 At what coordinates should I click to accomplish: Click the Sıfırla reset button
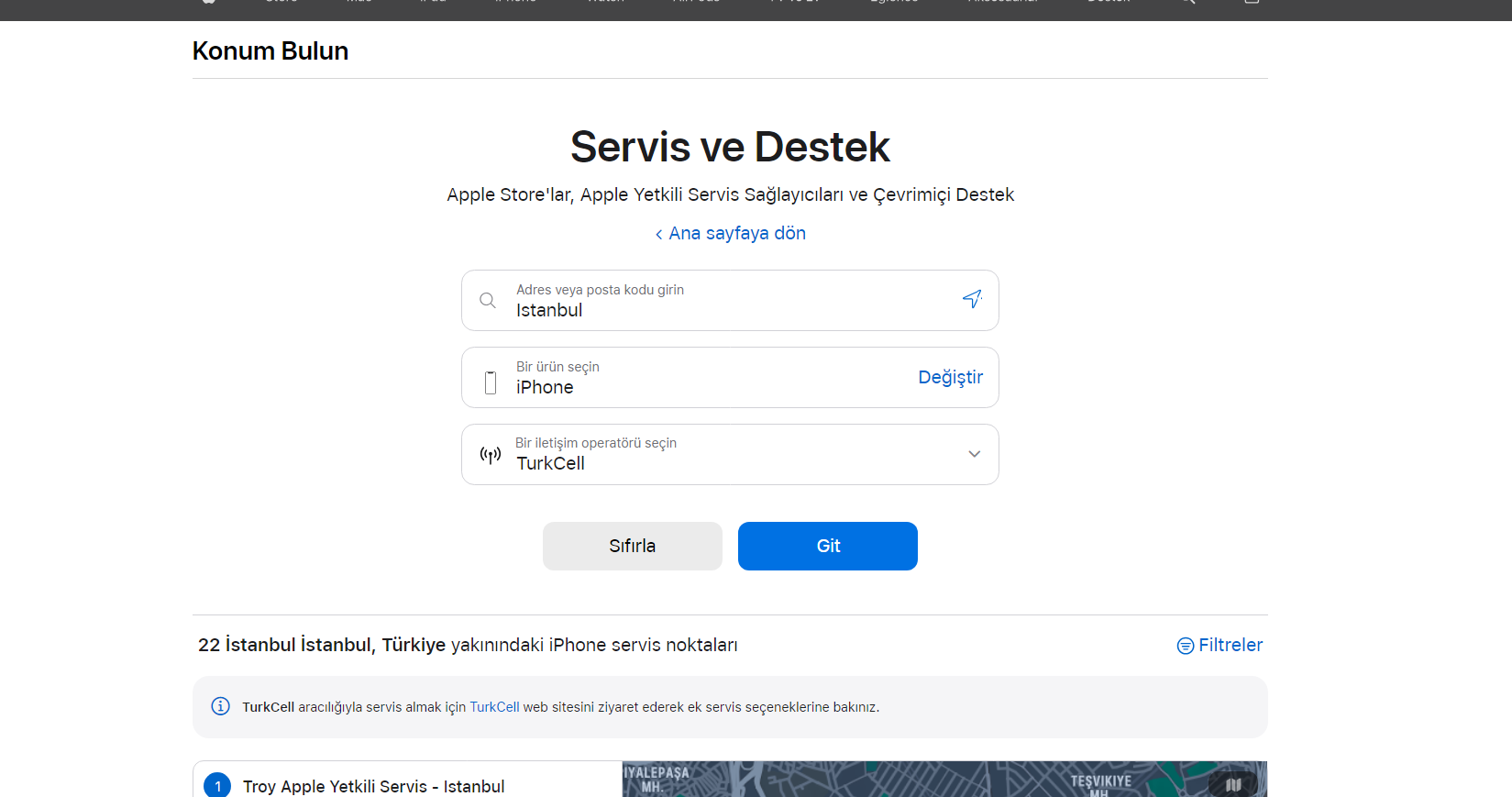[633, 546]
